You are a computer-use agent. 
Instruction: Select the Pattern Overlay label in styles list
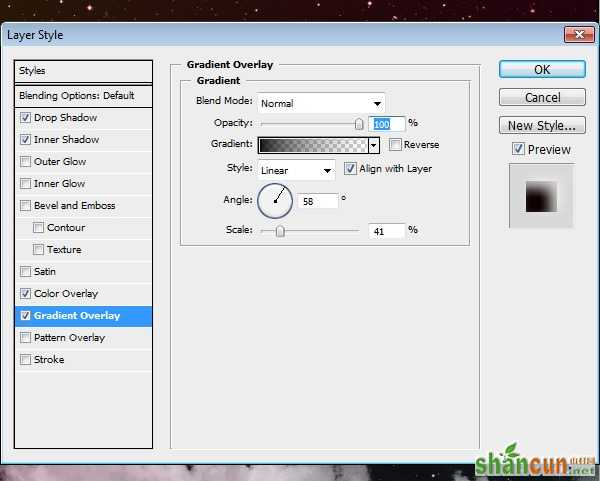[69, 338]
